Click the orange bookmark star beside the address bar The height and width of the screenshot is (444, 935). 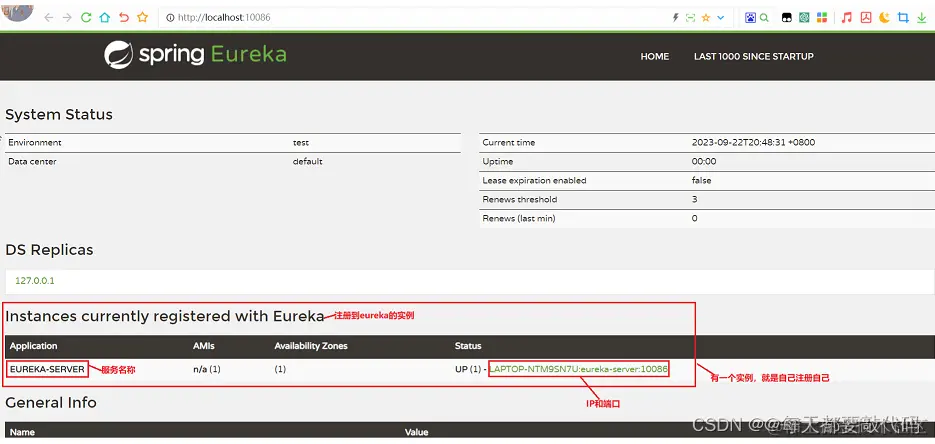[143, 17]
